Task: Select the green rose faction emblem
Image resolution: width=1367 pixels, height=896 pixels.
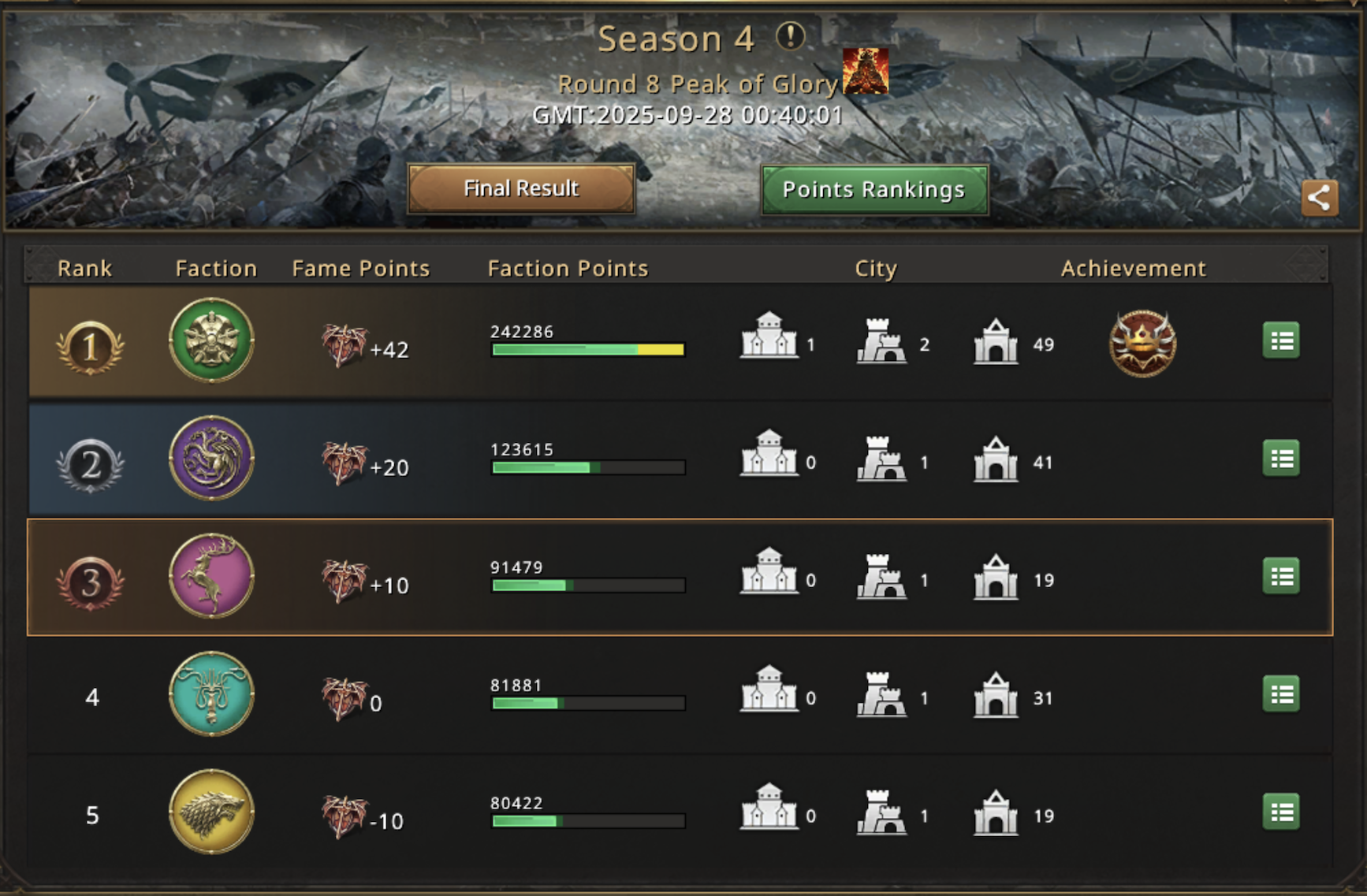Action: coord(211,340)
